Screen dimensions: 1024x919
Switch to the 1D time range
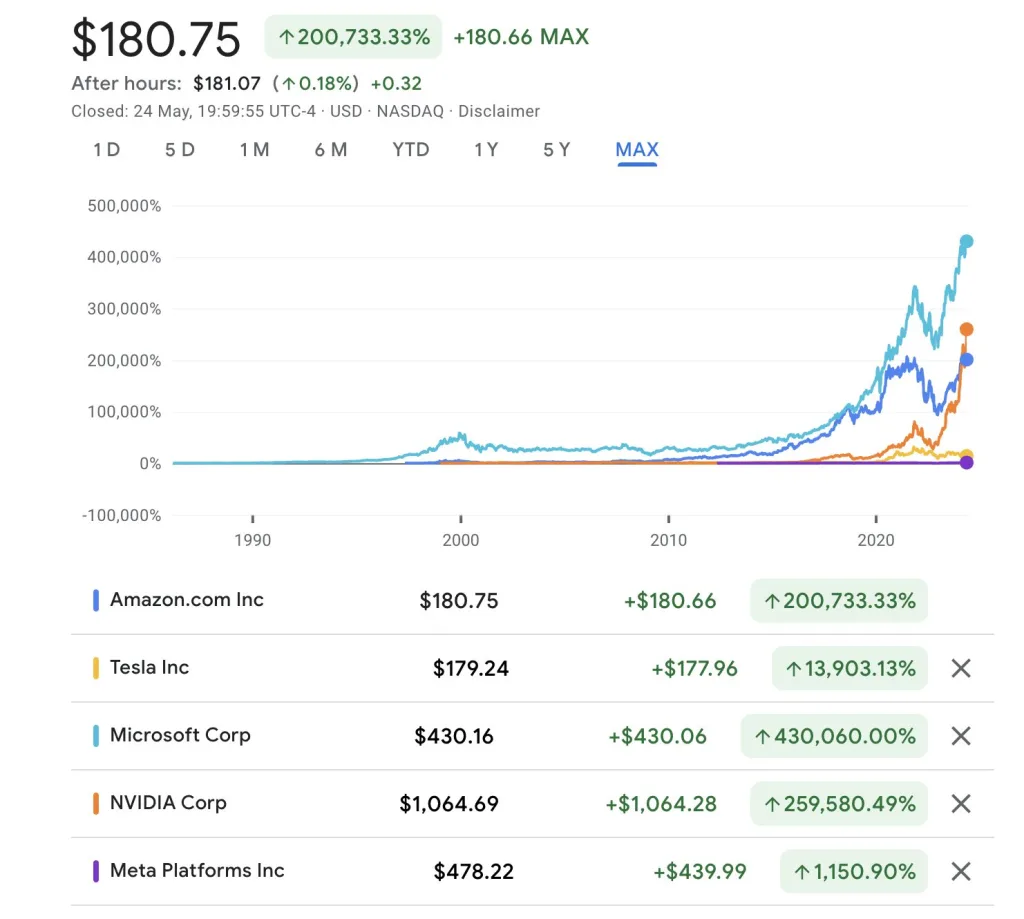pos(106,150)
